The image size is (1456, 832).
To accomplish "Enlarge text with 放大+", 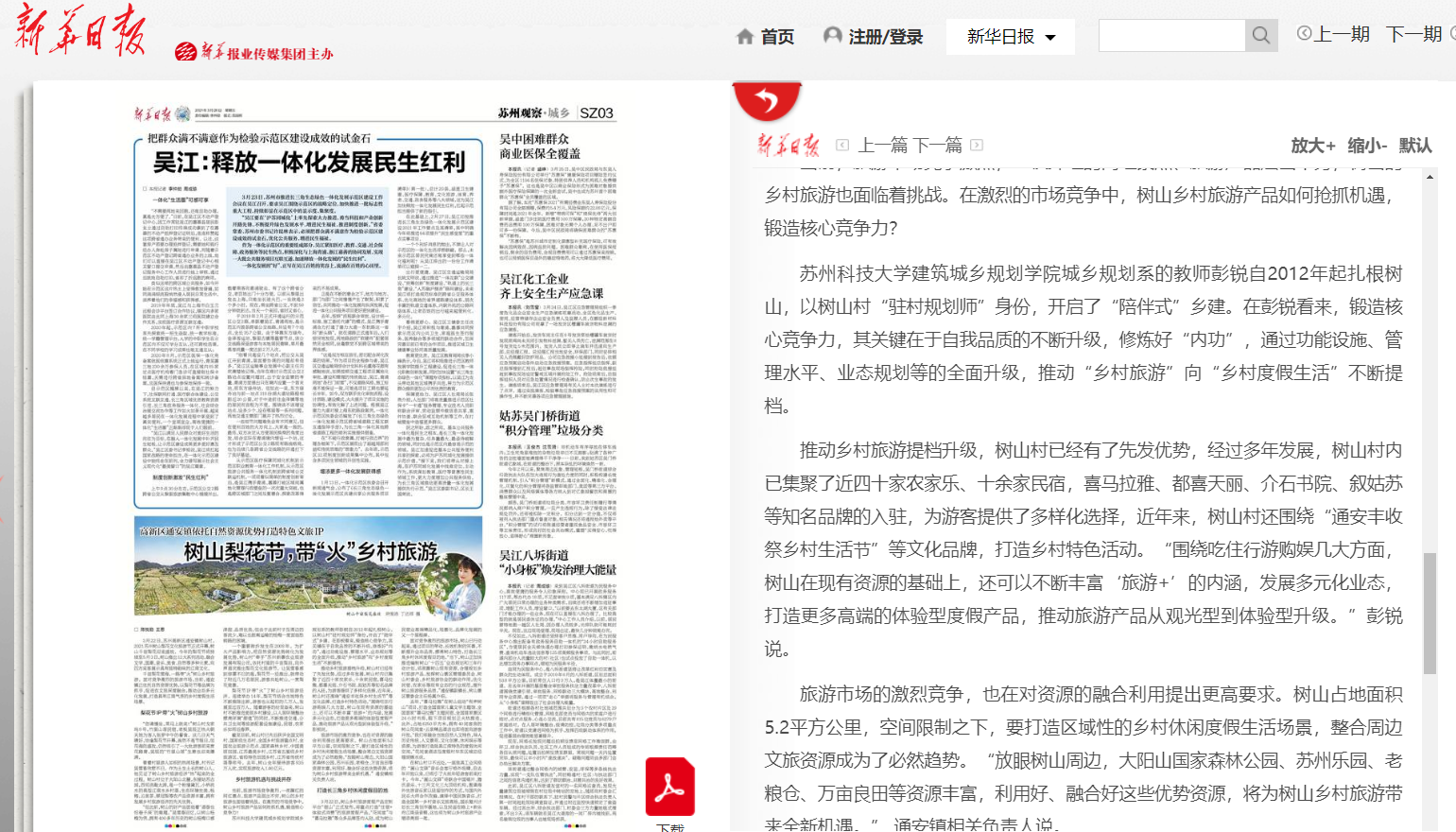I will pos(1313,146).
